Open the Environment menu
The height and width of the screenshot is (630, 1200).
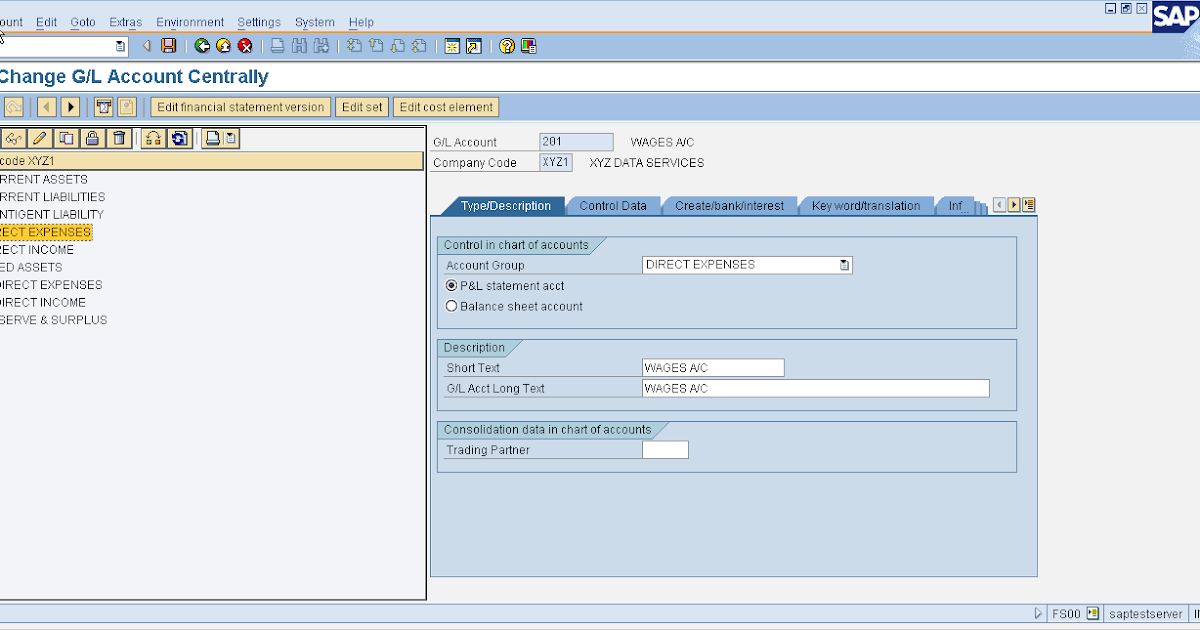tap(190, 22)
